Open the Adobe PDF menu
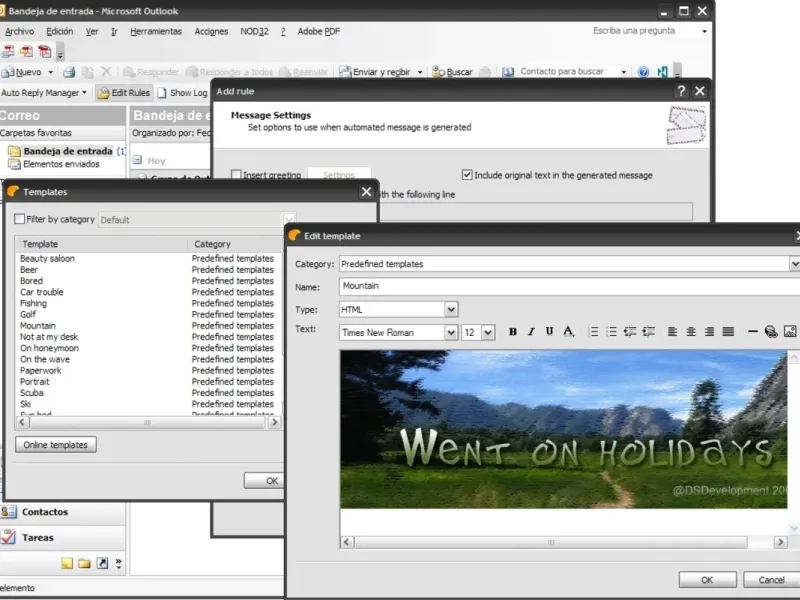The height and width of the screenshot is (600, 800). pos(319,32)
